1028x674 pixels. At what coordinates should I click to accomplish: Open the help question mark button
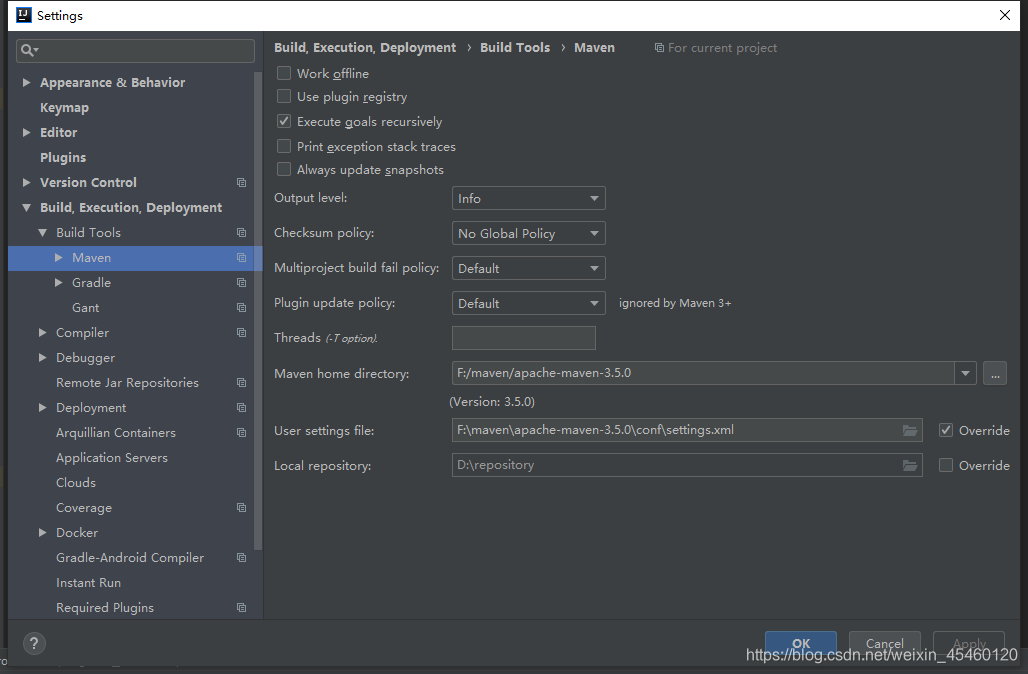pyautogui.click(x=34, y=643)
